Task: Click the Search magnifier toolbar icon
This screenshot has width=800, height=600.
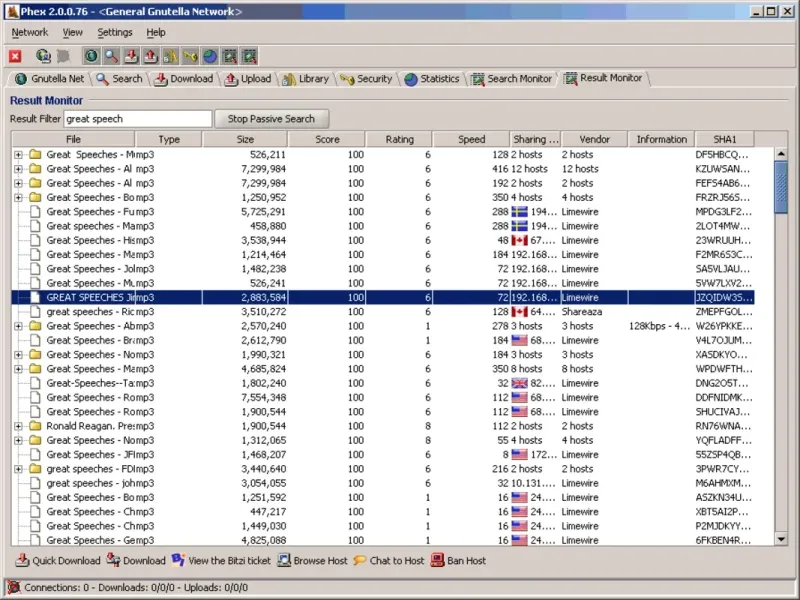Action: [111, 56]
